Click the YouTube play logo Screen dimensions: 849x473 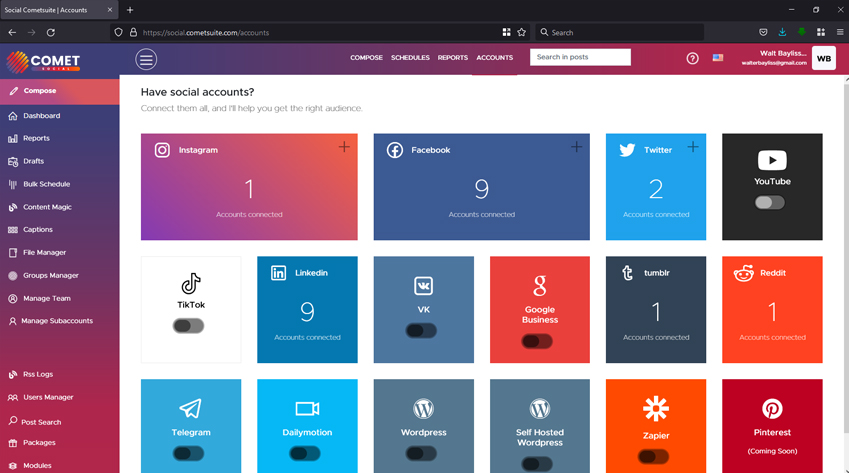tap(772, 160)
